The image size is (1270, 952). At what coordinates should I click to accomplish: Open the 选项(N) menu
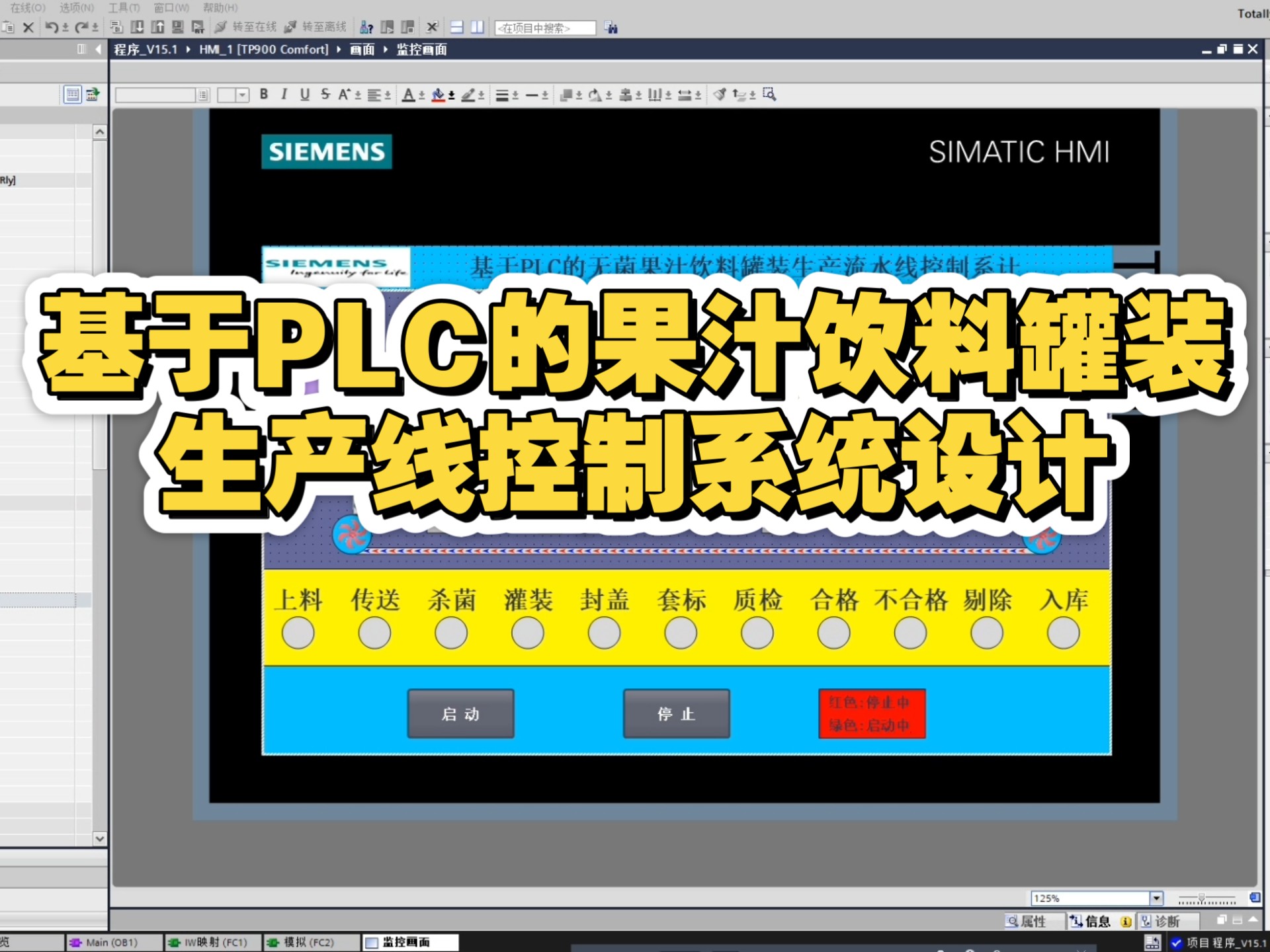pos(77,7)
